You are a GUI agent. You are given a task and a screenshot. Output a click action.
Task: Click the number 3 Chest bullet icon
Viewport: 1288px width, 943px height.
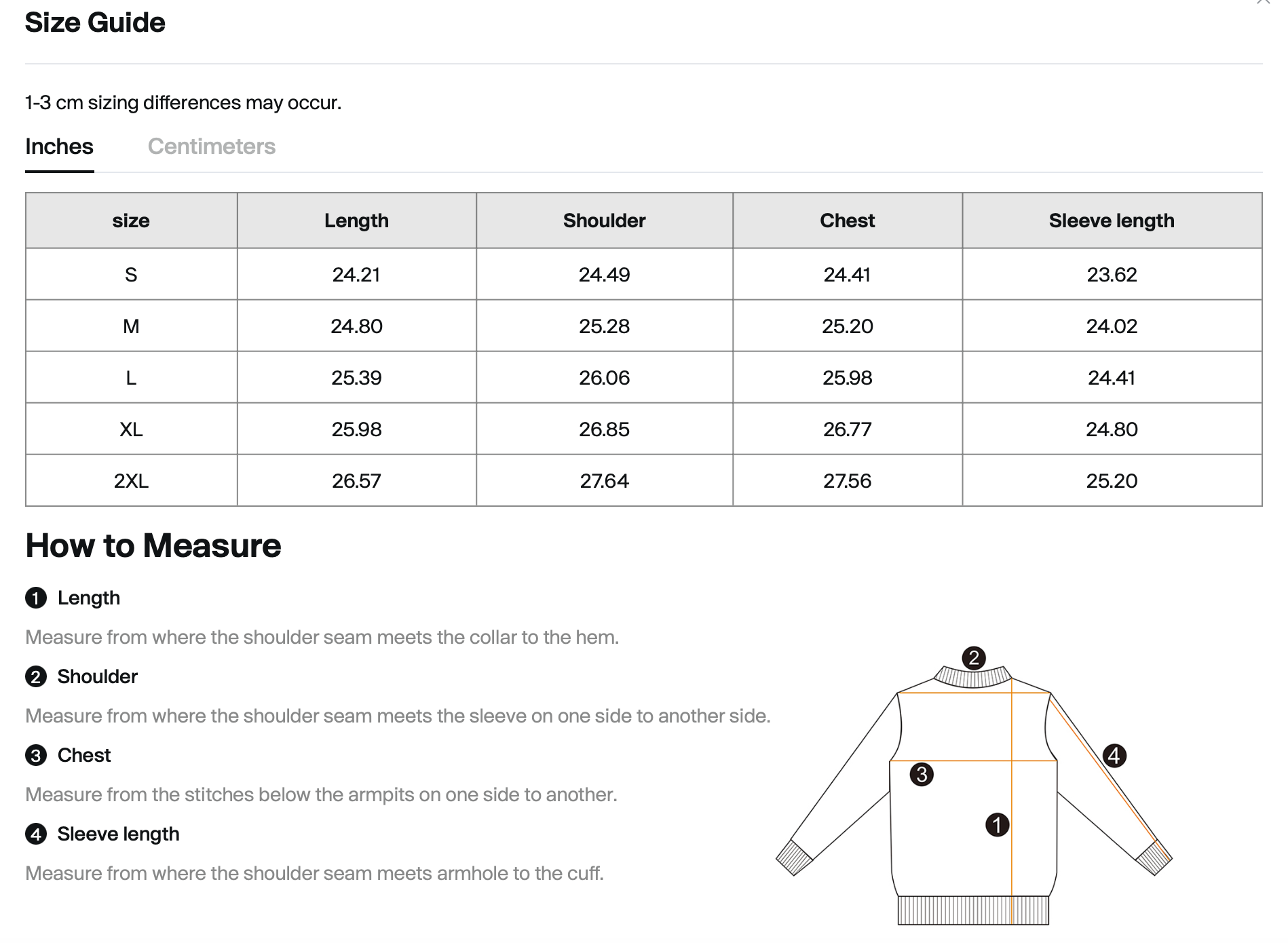click(x=36, y=756)
